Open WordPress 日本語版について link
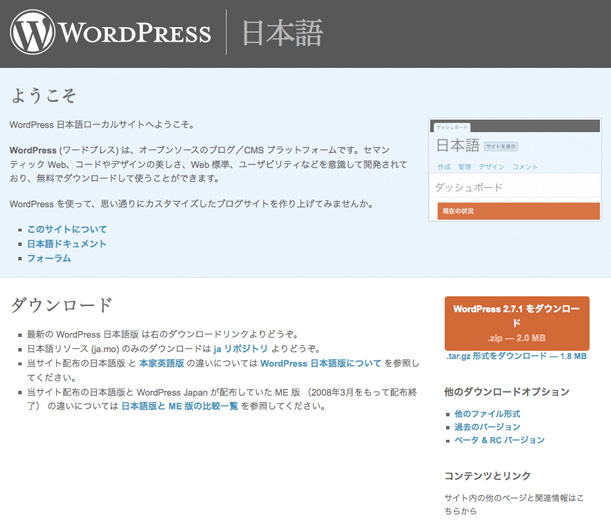 [x=321, y=363]
